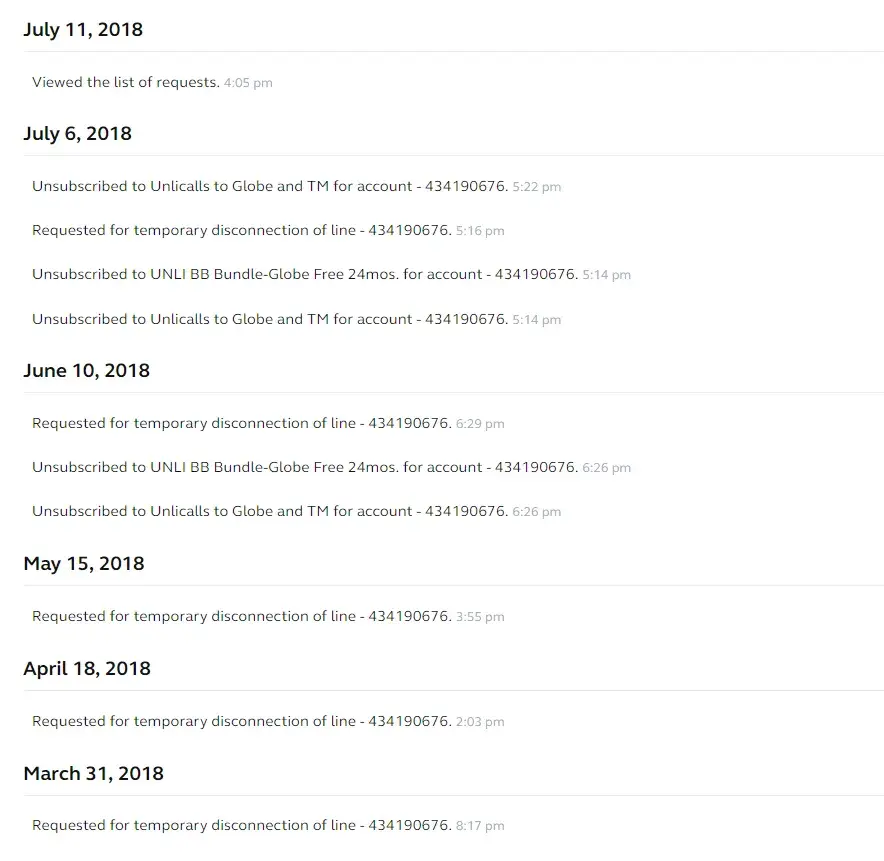Click the 5:22 pm timestamp

536,187
